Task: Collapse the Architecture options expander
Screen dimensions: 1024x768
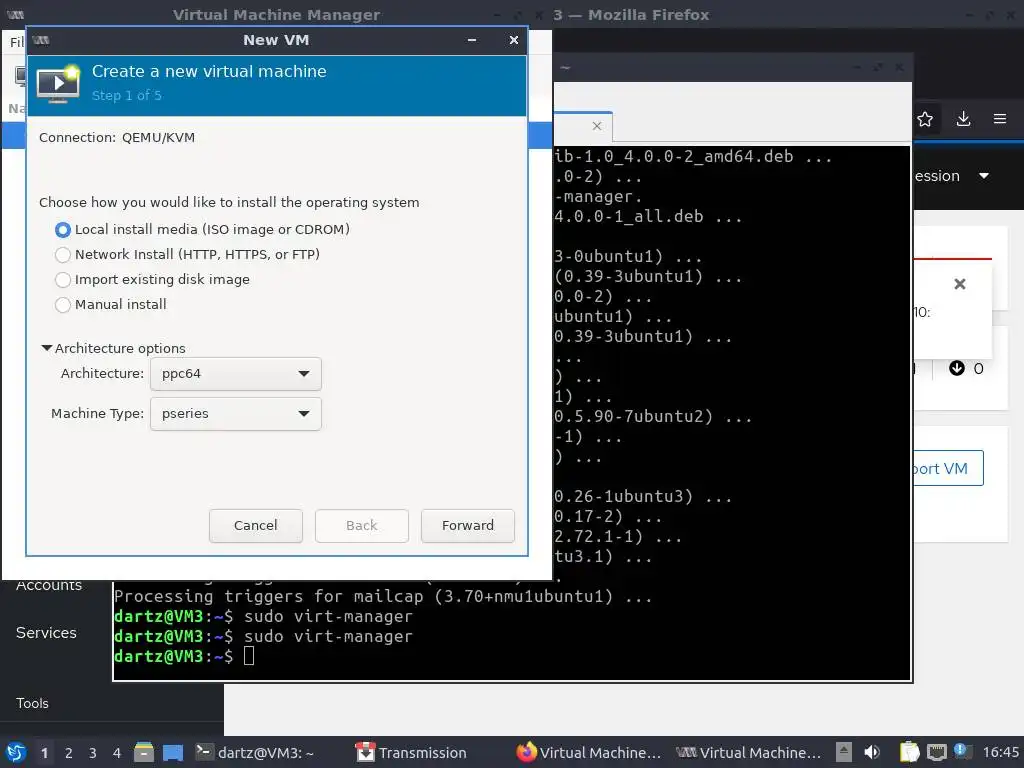Action: tap(113, 348)
